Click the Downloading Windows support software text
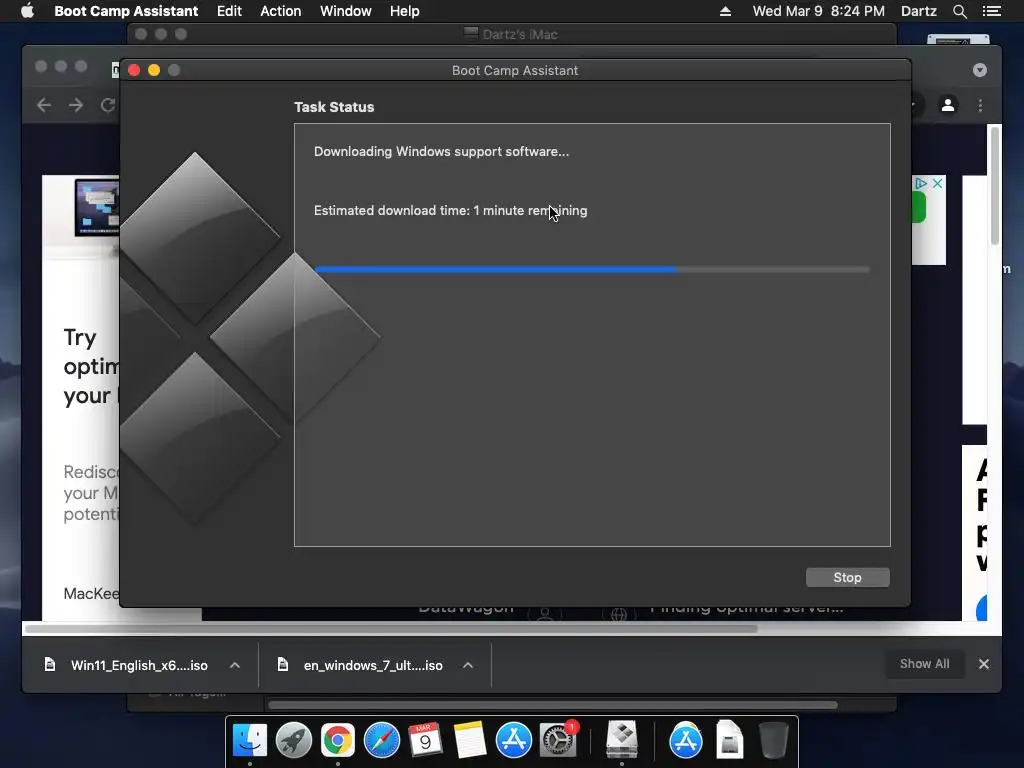1024x768 pixels. pyautogui.click(x=441, y=152)
